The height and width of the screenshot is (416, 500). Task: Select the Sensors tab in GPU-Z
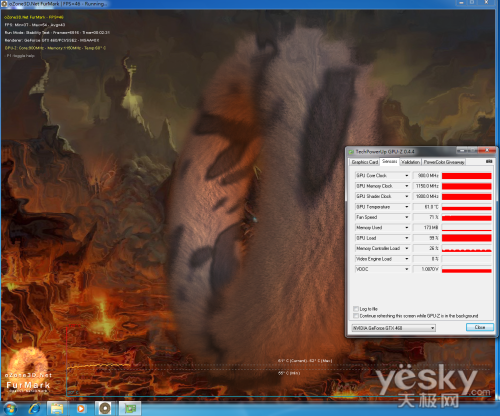(x=389, y=161)
